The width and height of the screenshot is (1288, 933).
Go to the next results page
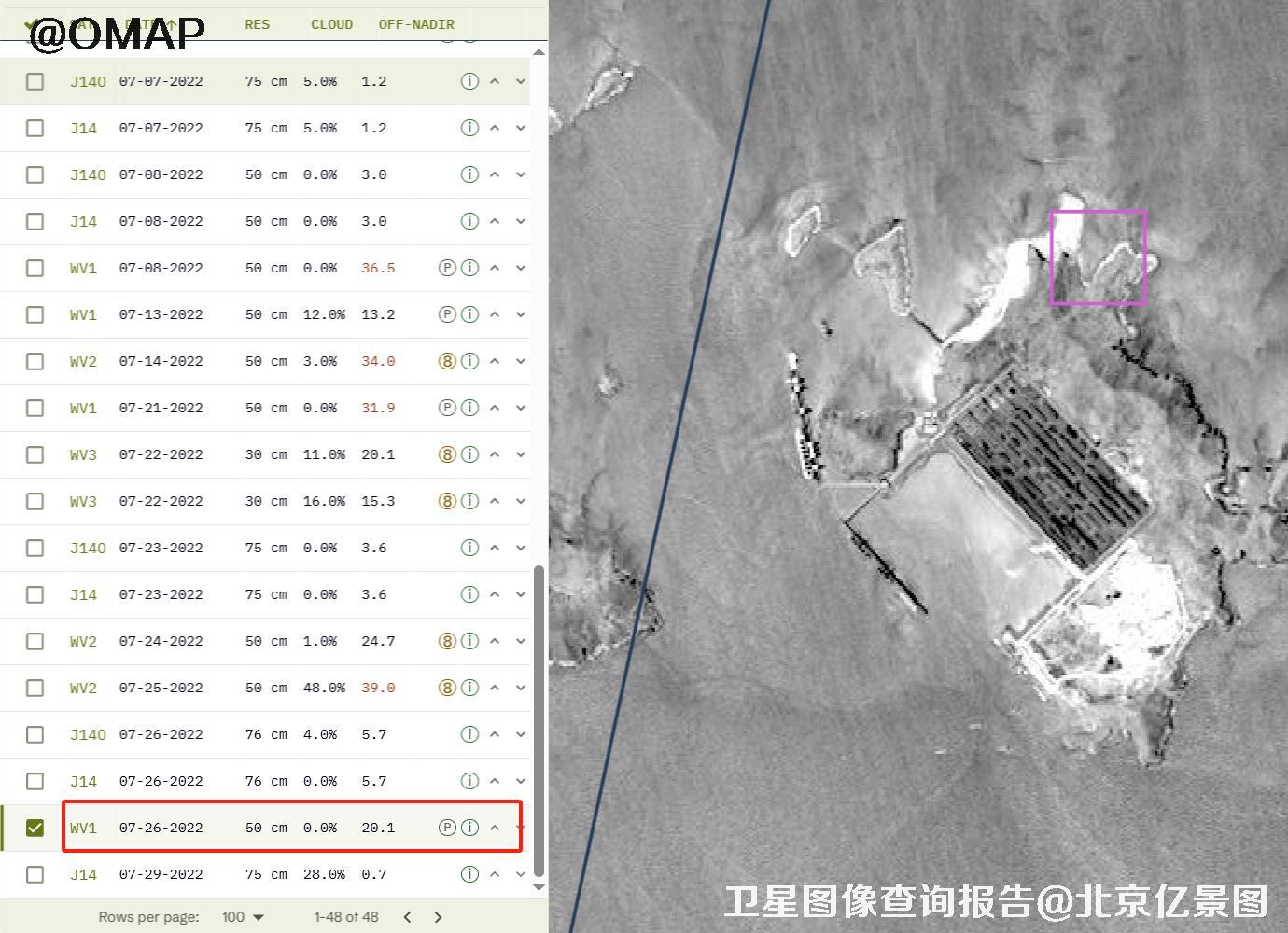point(438,917)
